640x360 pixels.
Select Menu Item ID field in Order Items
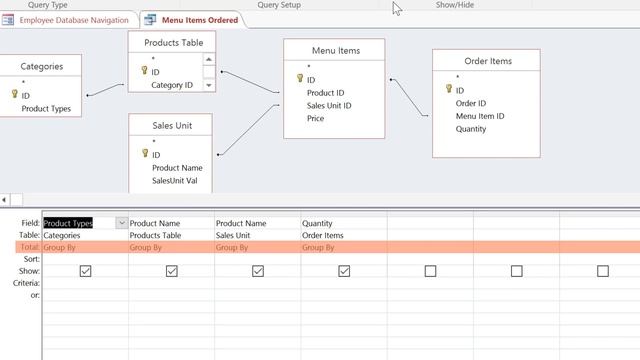point(480,116)
